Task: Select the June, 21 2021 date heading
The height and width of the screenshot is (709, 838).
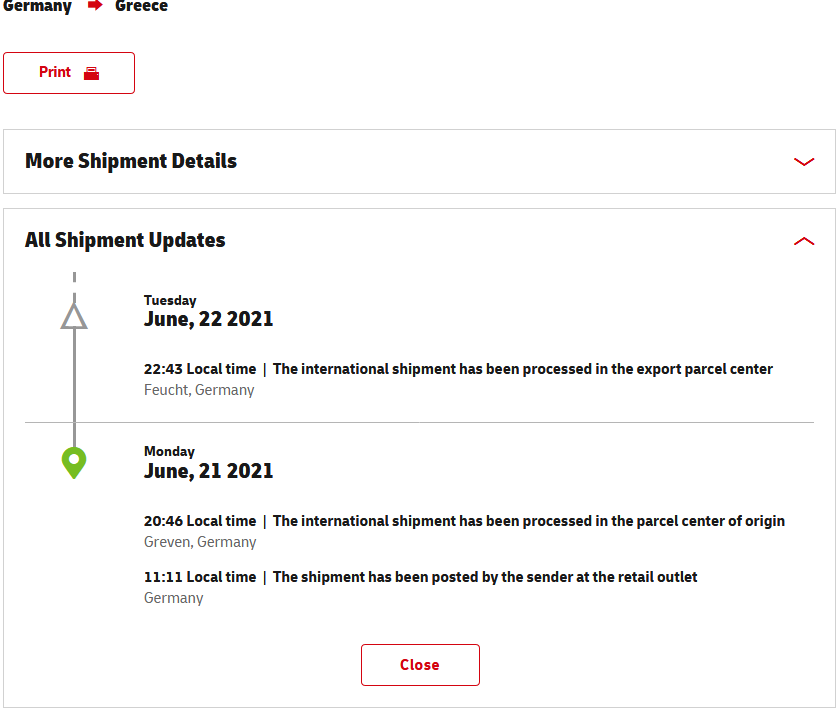Action: coord(208,471)
